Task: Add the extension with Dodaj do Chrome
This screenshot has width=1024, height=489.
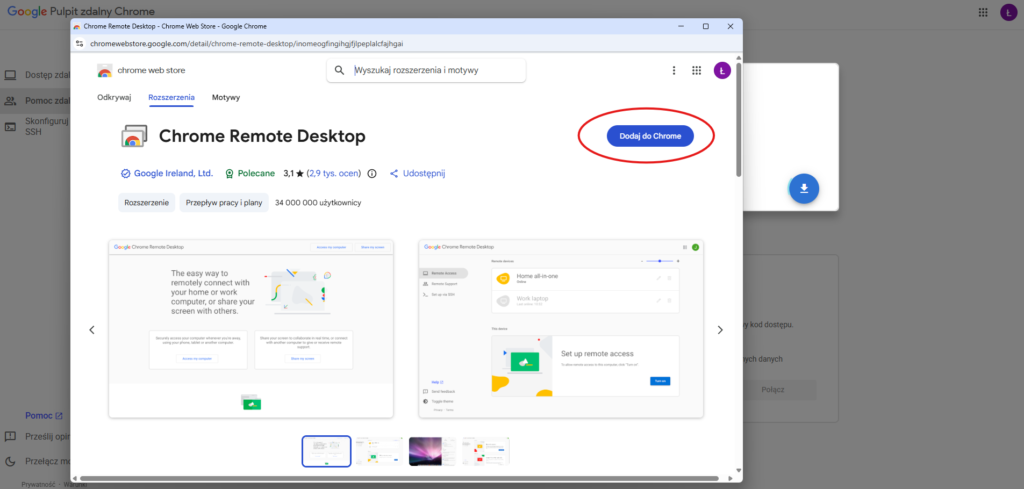Action: pyautogui.click(x=650, y=136)
